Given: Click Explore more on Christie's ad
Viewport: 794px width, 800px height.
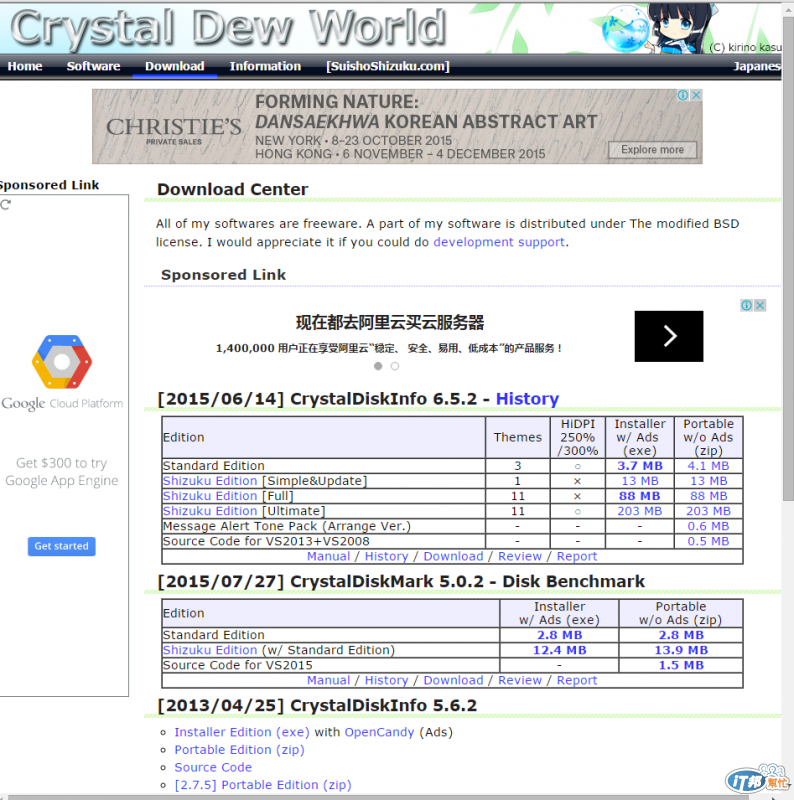Looking at the screenshot, I should [652, 149].
